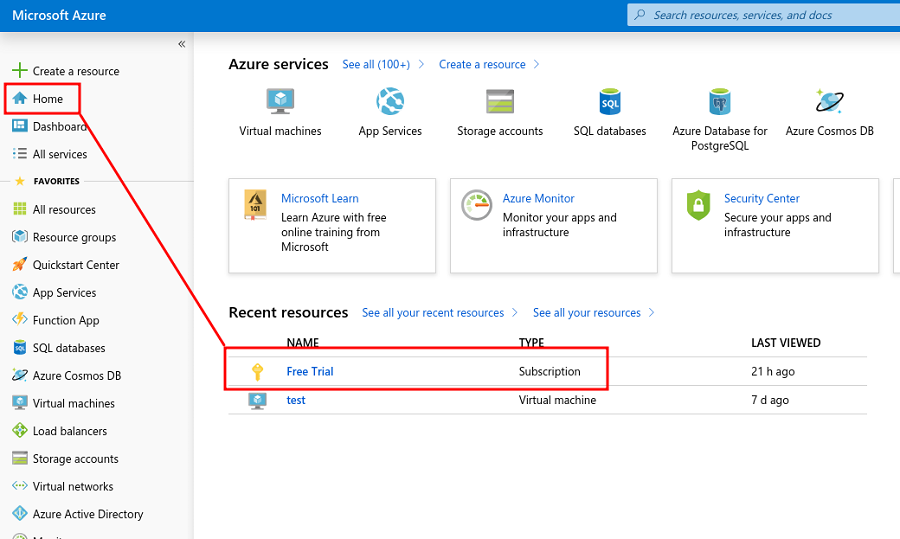Click the Virtual machines sidebar monitor icon
The width and height of the screenshot is (900, 539).
pyautogui.click(x=20, y=402)
